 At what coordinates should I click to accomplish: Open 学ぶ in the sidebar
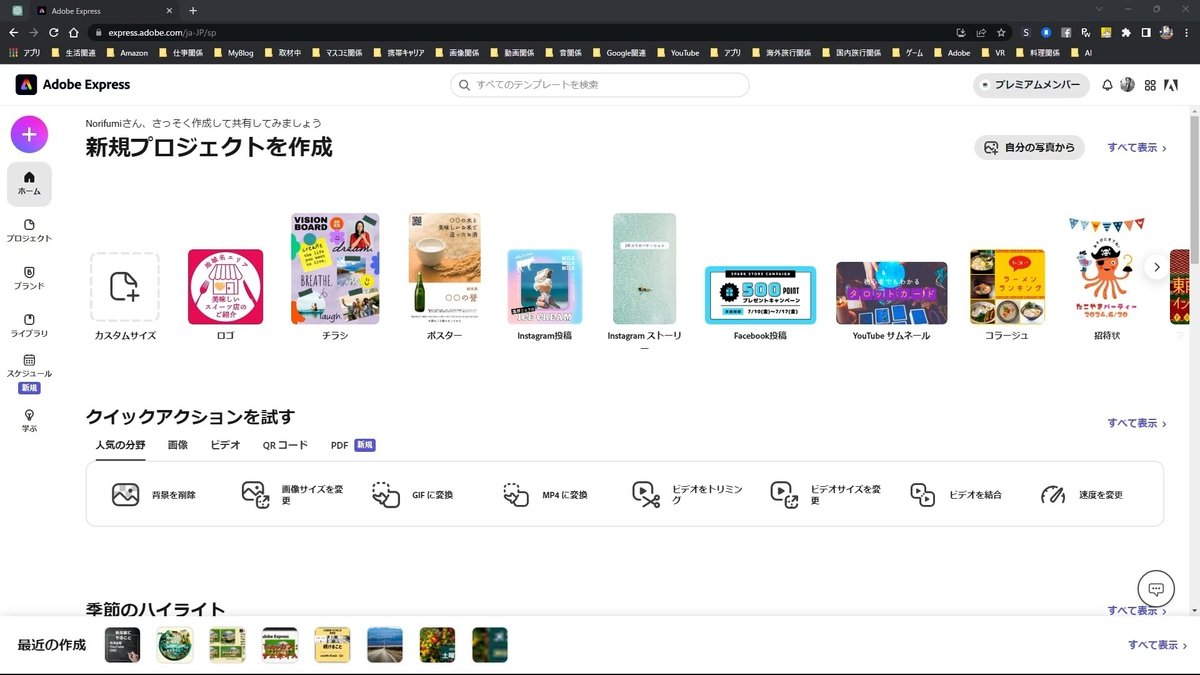[29, 420]
